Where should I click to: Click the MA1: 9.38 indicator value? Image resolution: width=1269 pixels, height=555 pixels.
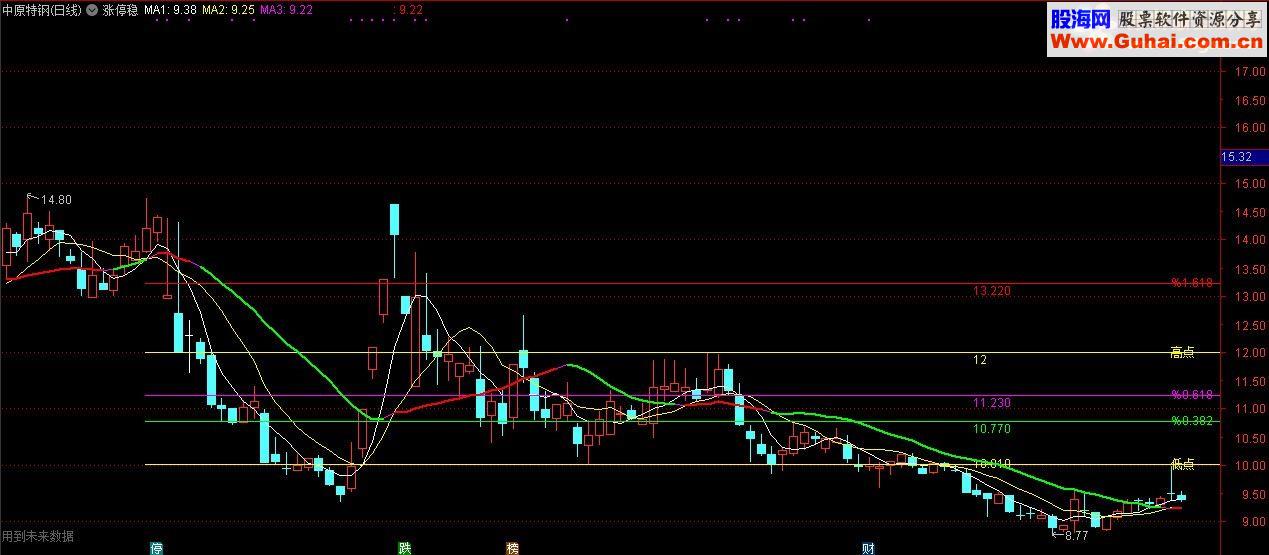(170, 9)
